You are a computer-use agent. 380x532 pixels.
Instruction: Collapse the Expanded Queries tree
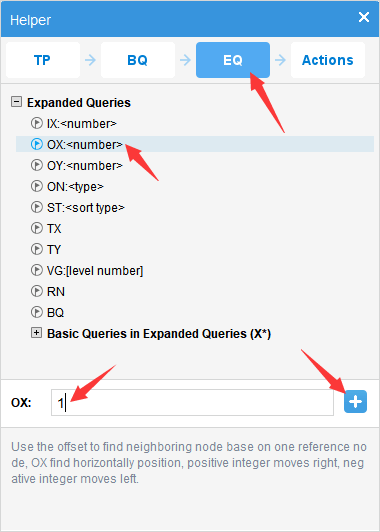[16, 102]
